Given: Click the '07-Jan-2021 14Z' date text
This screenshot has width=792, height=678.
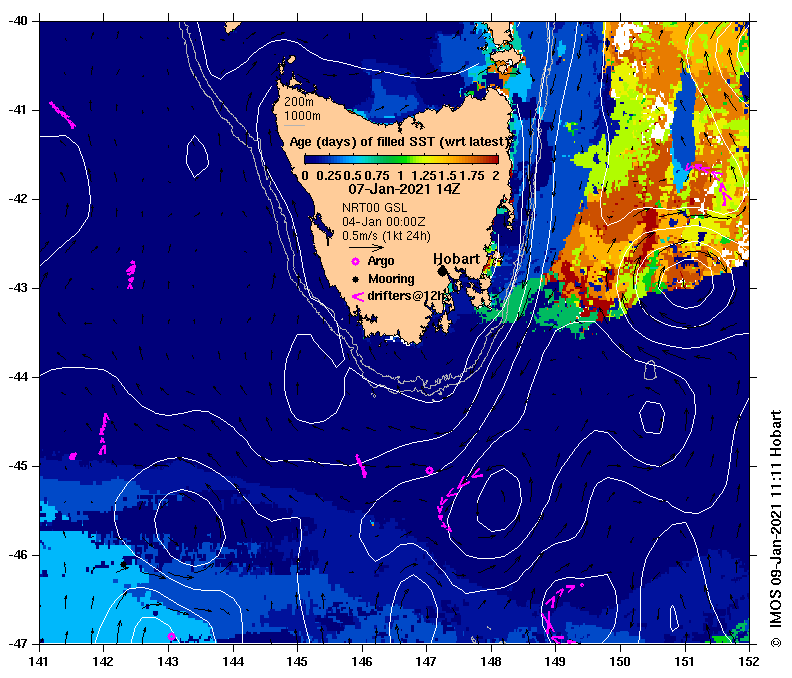Looking at the screenshot, I should point(404,189).
